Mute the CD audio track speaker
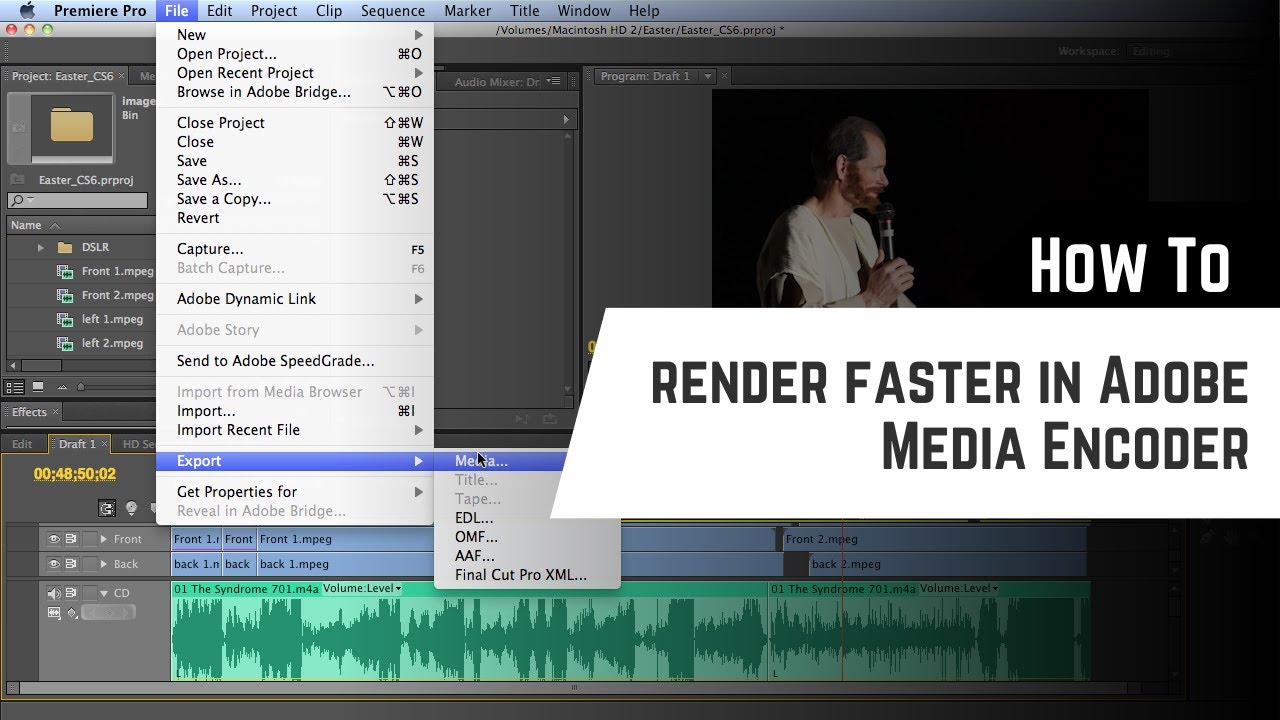The image size is (1280, 720). pos(54,593)
